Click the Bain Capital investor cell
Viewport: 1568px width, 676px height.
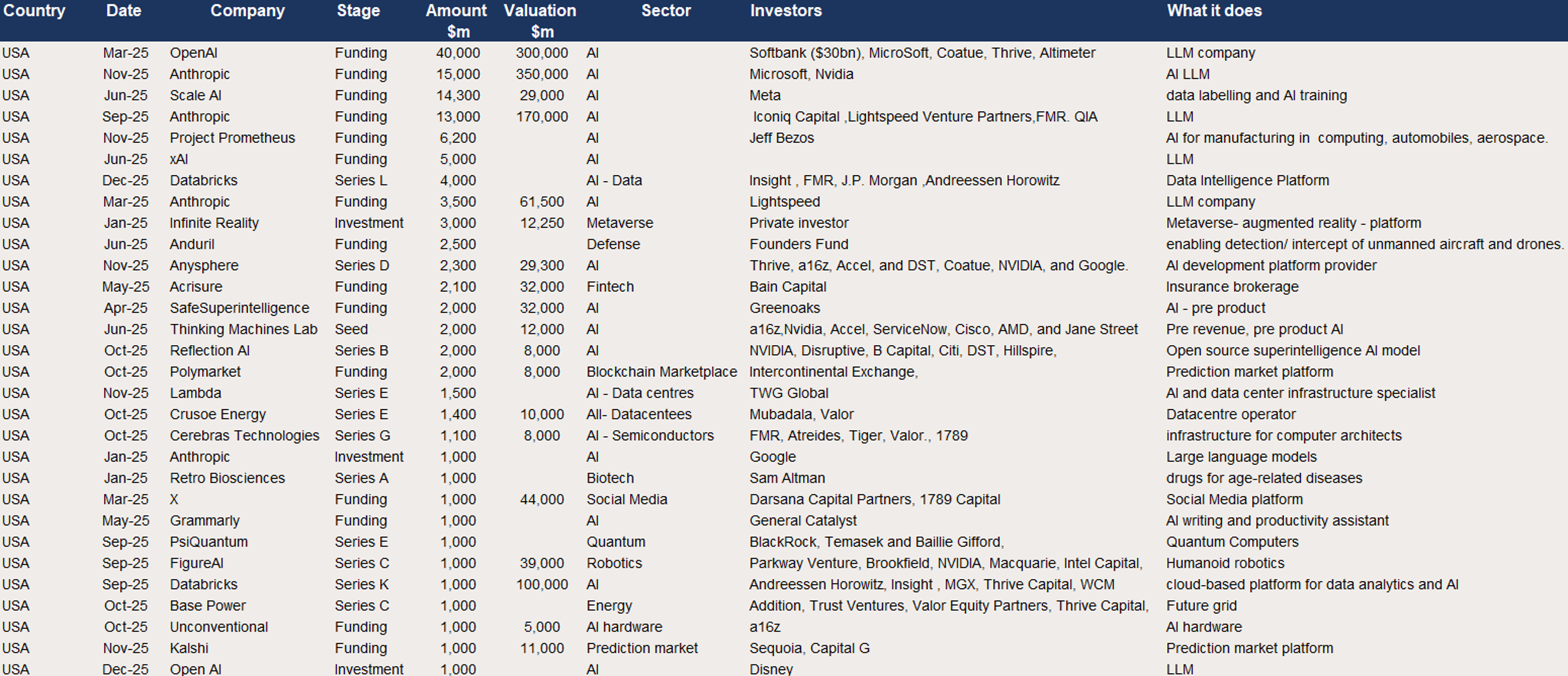click(788, 287)
